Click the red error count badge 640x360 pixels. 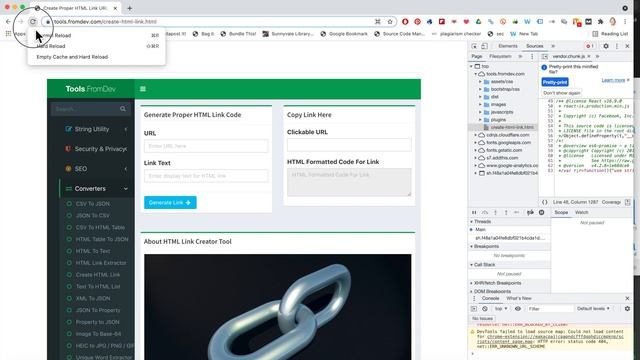tap(589, 46)
